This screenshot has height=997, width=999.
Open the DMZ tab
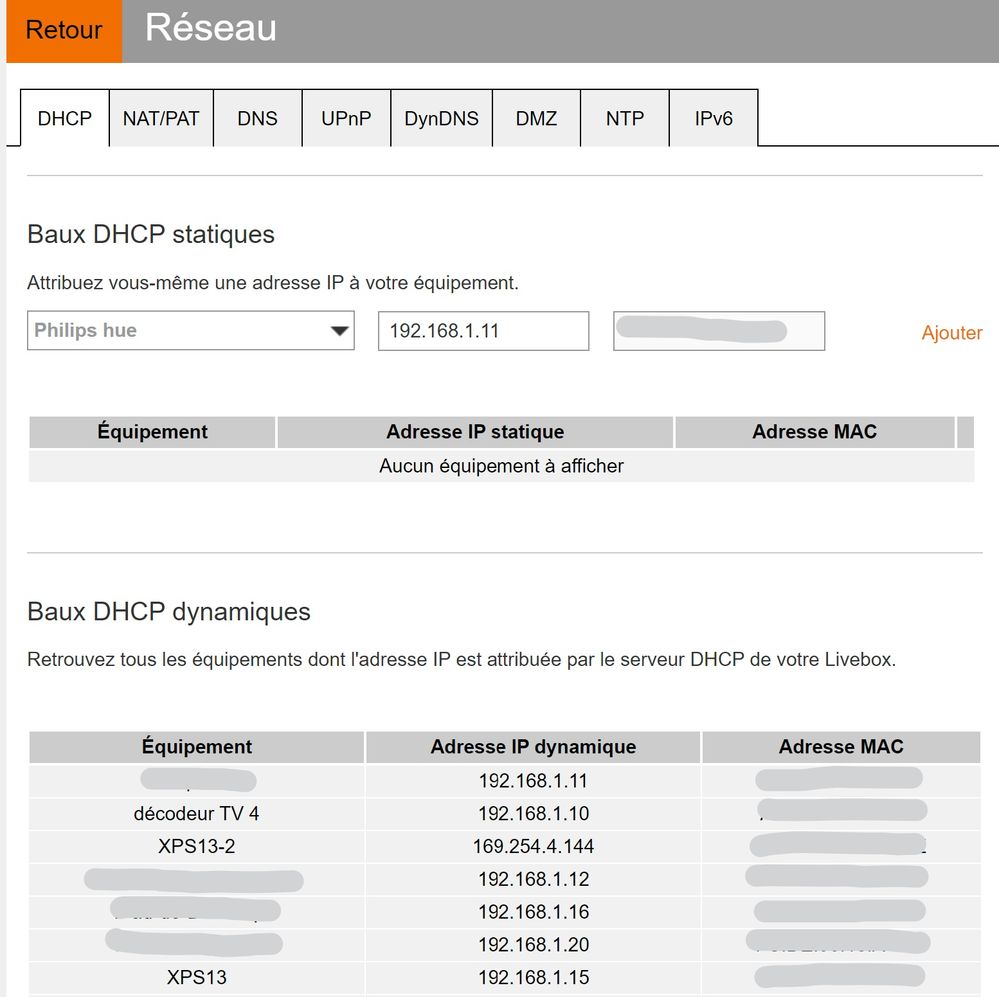[x=536, y=118]
